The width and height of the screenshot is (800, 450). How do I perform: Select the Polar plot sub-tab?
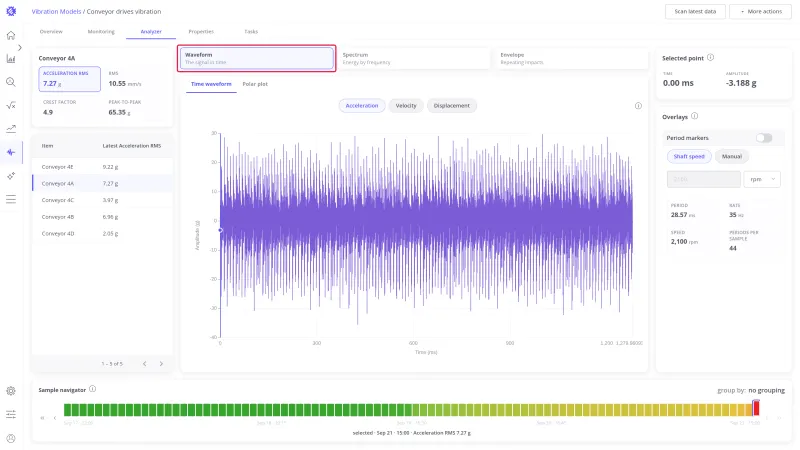[x=255, y=84]
